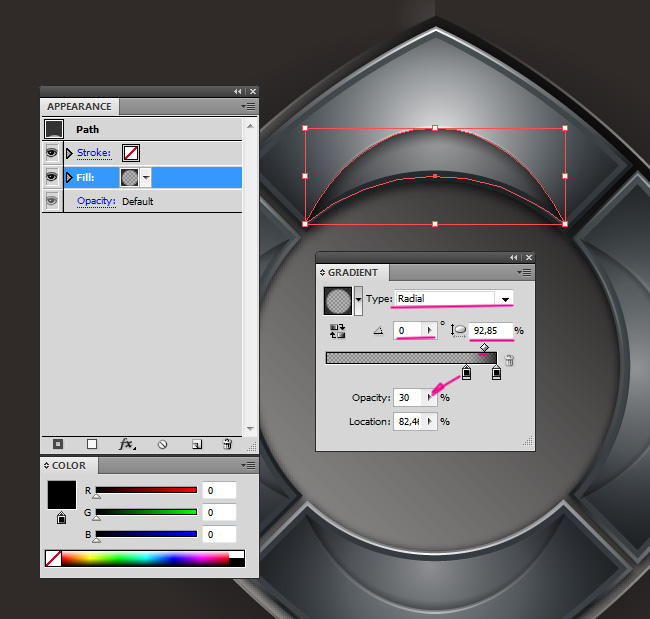Toggle visibility of the Fill attribute
Image resolution: width=650 pixels, height=619 pixels.
pos(52,177)
